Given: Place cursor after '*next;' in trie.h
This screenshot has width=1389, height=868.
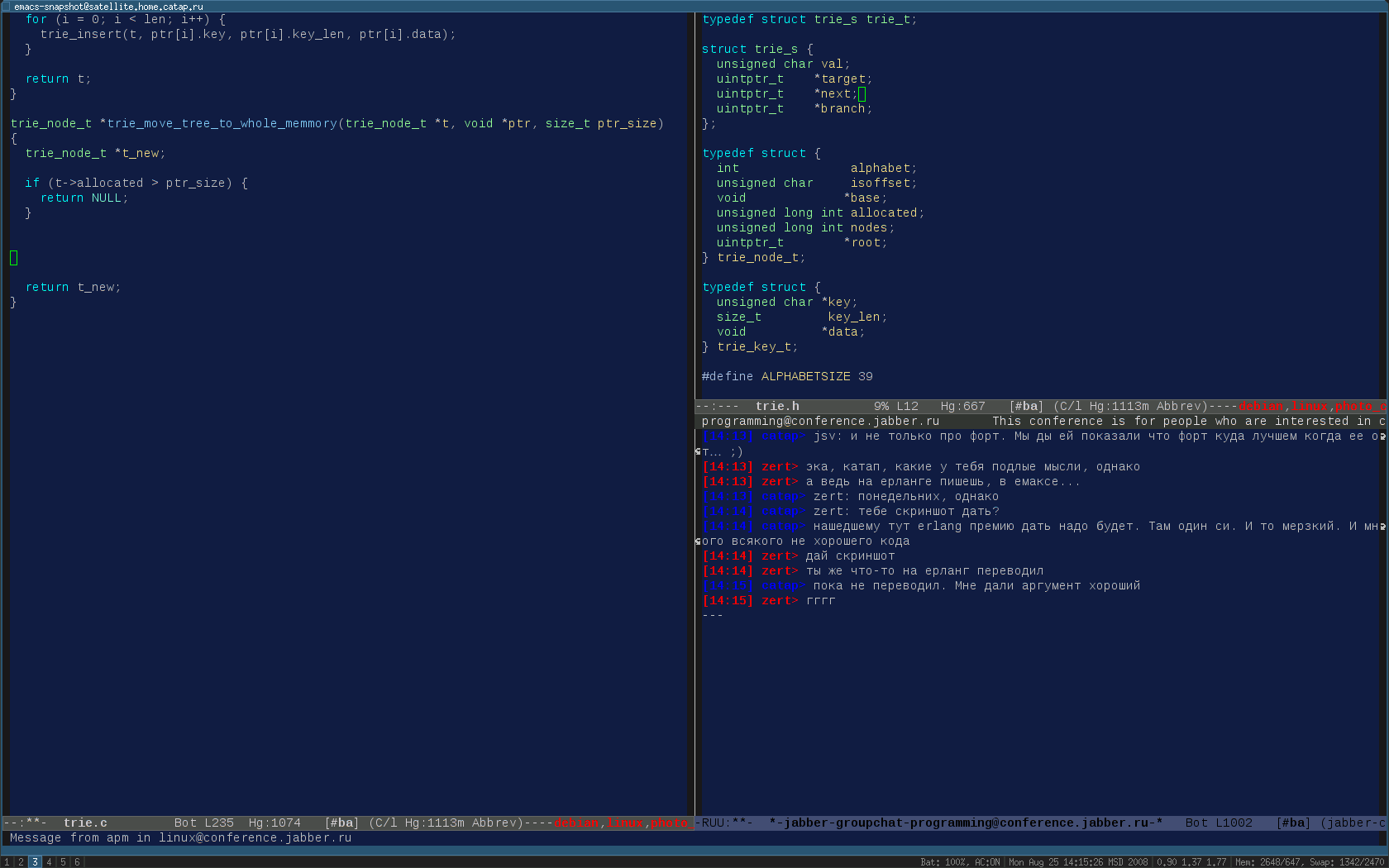Looking at the screenshot, I should (x=862, y=94).
